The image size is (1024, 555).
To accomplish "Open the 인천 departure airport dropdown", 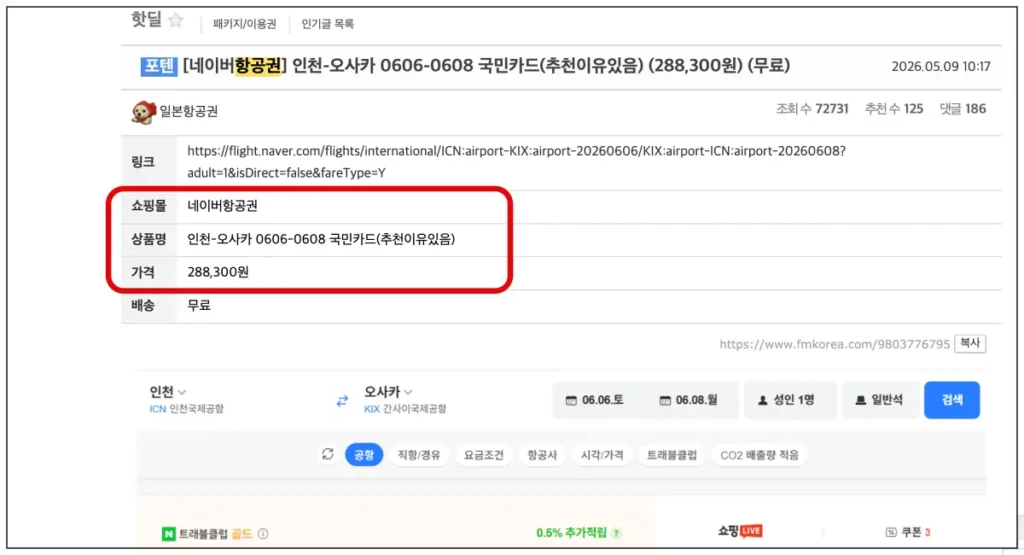I will point(168,392).
